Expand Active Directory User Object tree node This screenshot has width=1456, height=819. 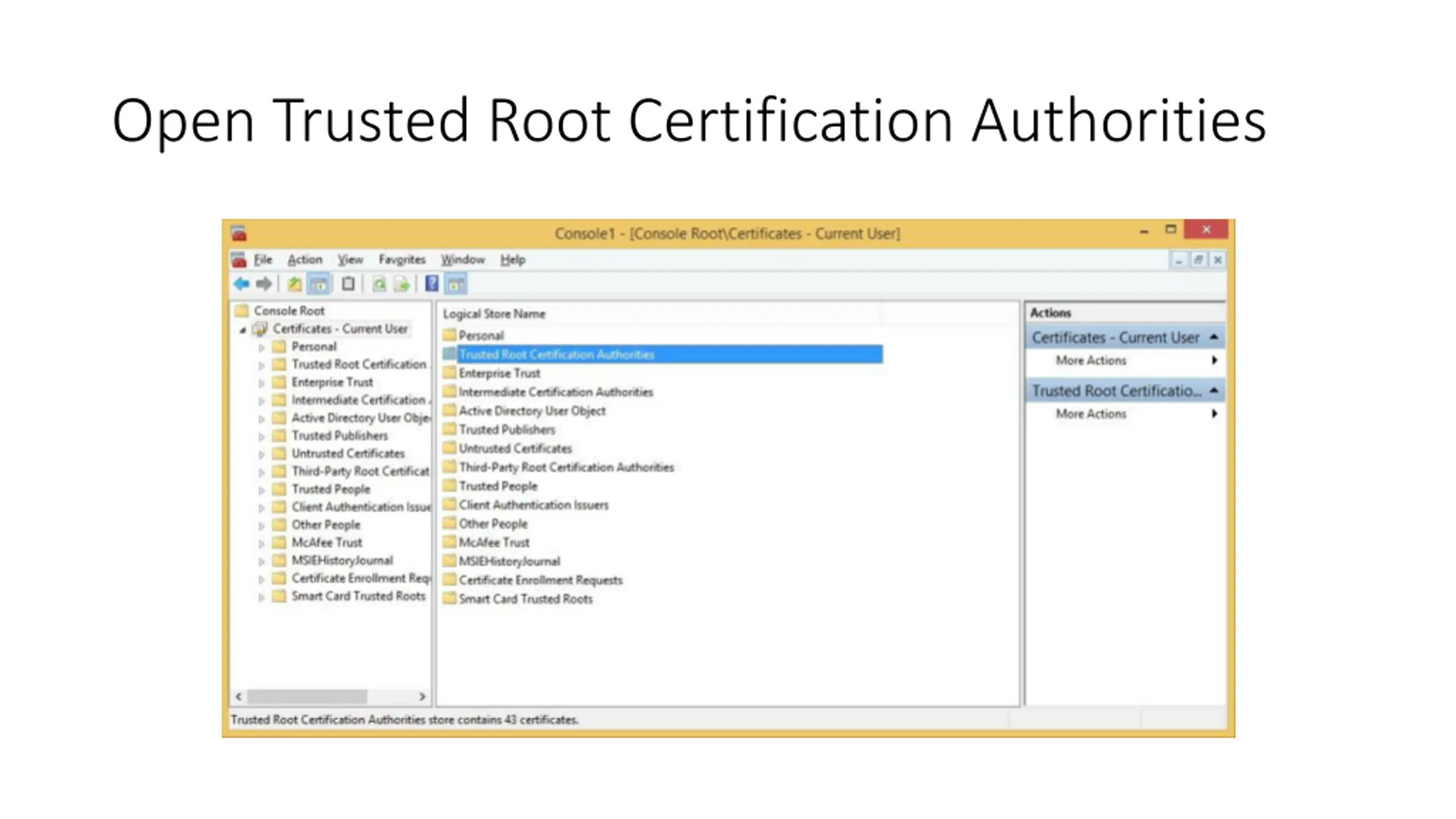pos(262,419)
